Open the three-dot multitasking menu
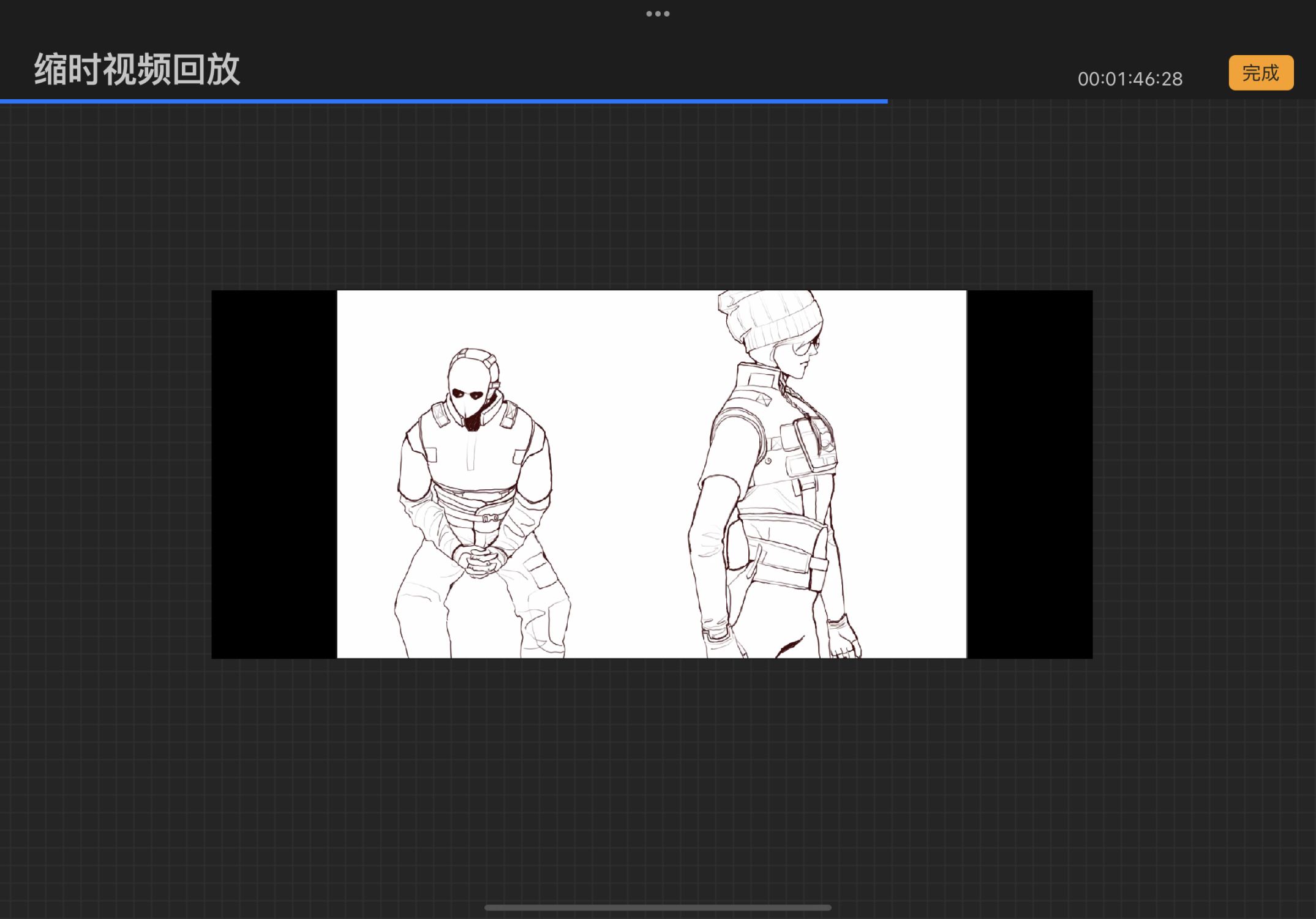 658,13
